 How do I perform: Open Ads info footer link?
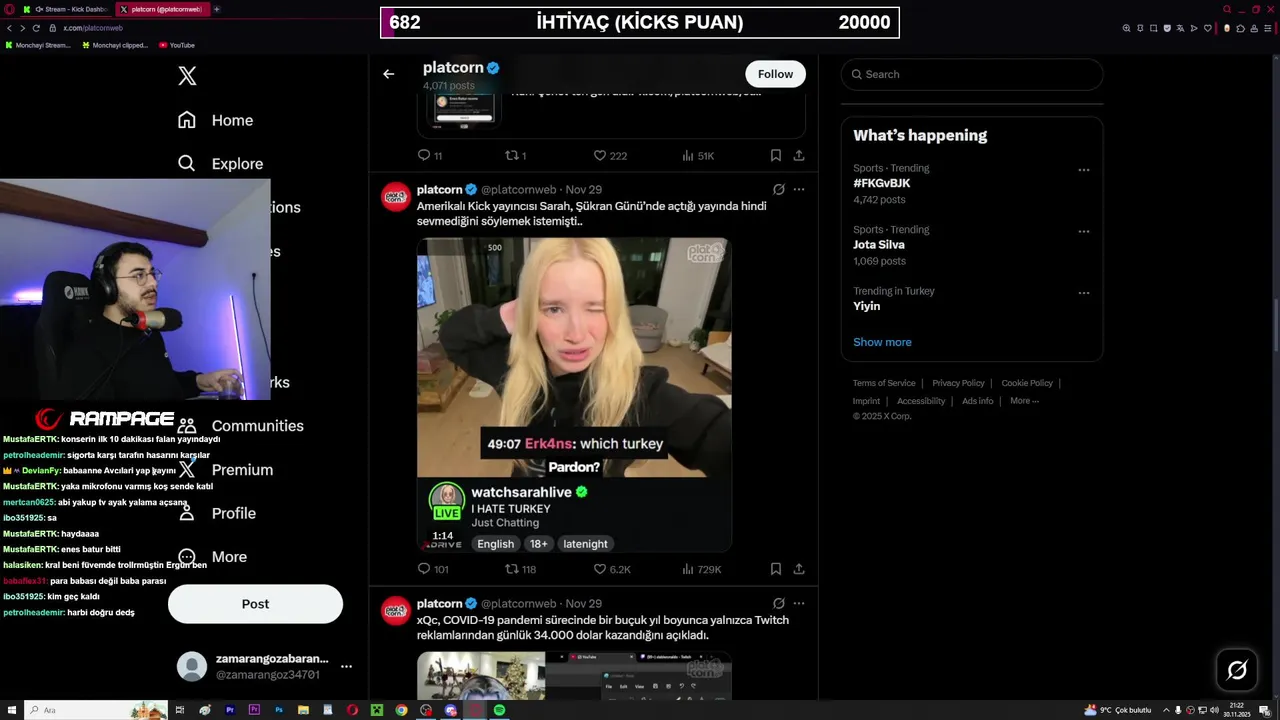[978, 401]
